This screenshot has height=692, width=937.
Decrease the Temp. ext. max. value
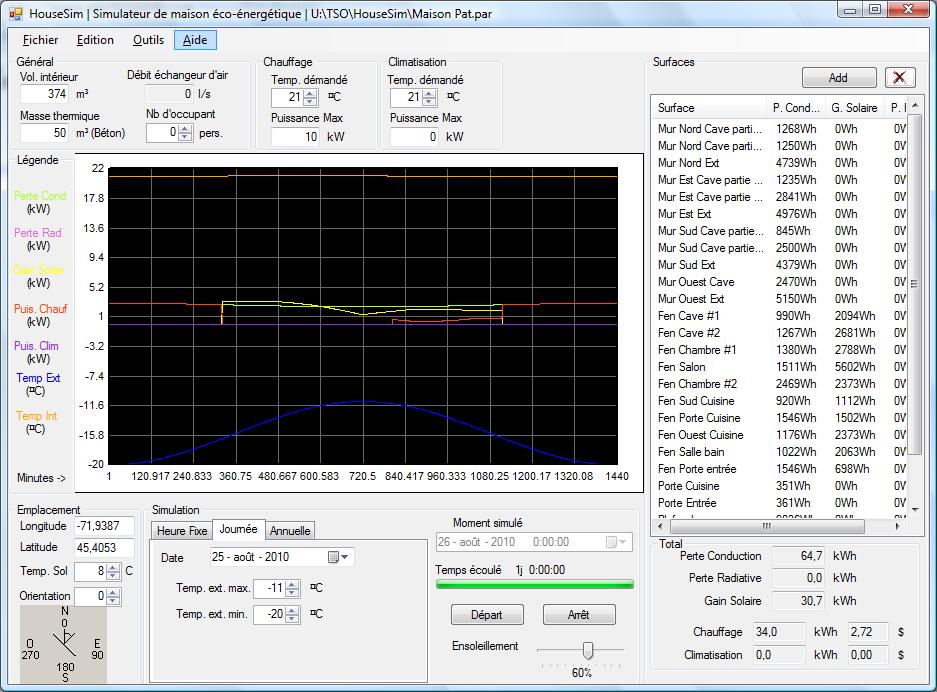tap(293, 592)
